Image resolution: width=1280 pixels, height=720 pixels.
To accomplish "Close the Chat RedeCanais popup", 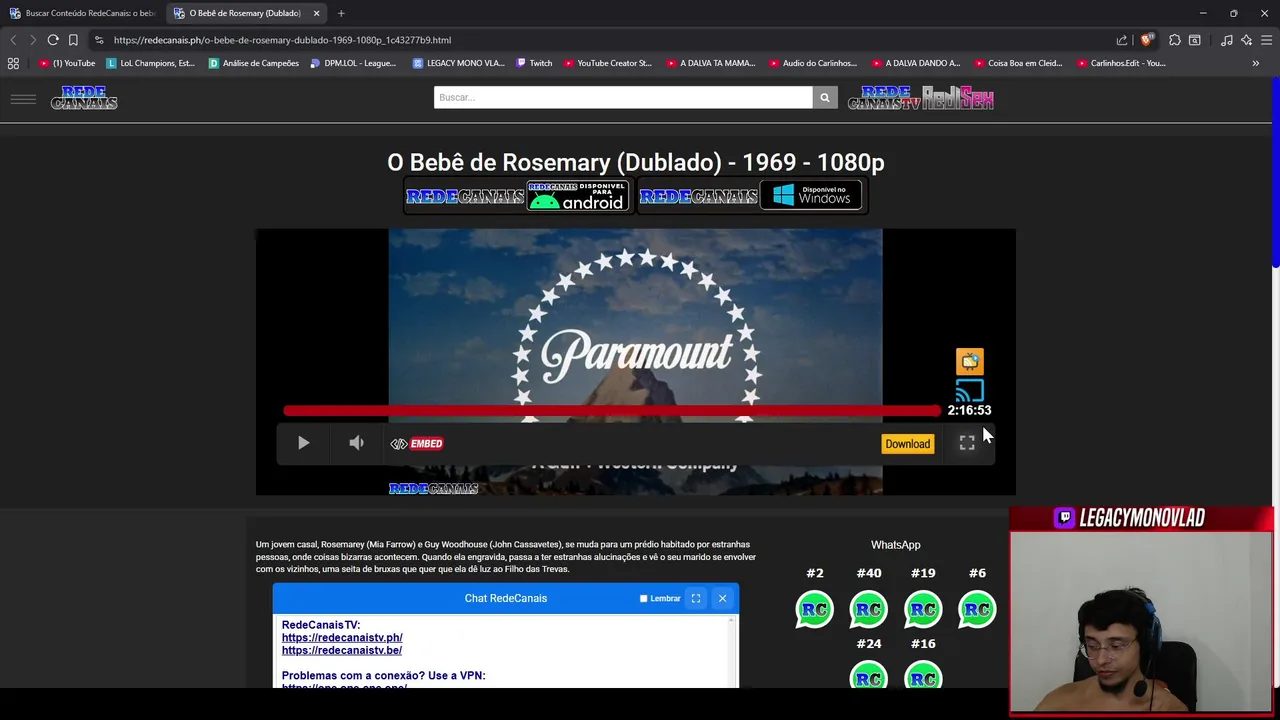I will click(722, 598).
